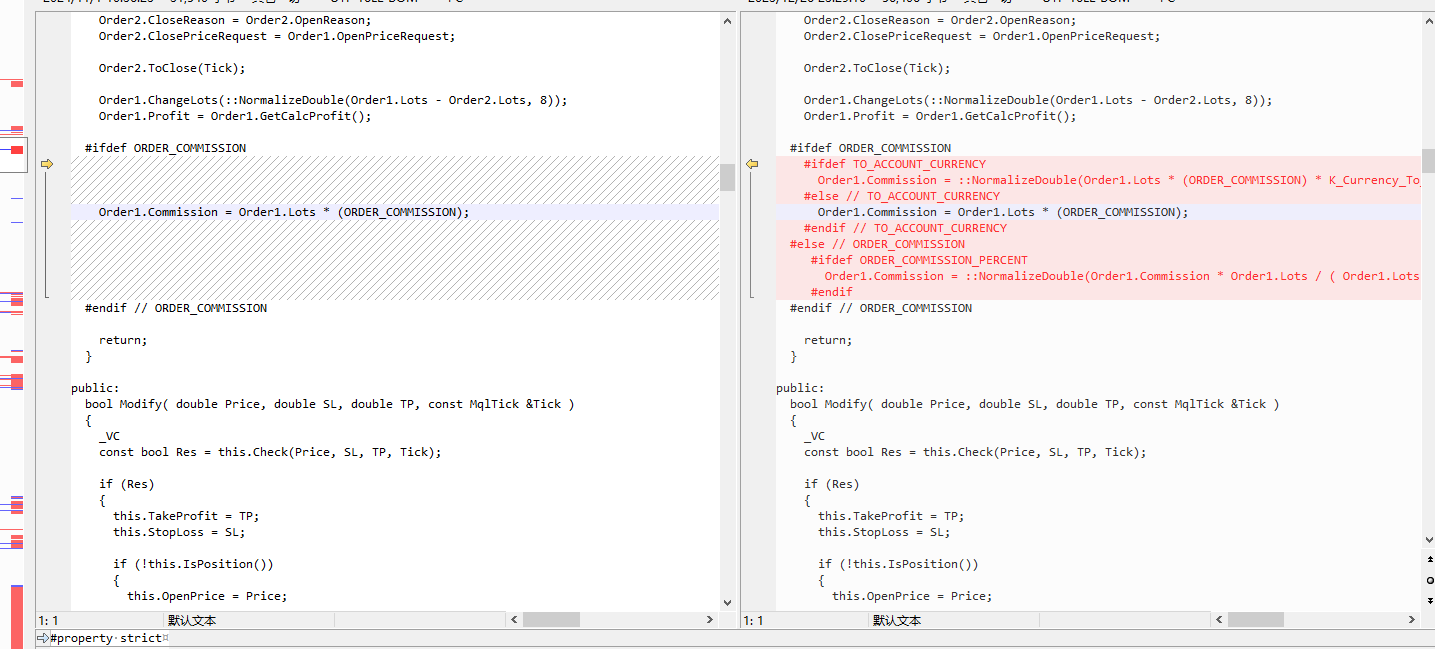Click left '#ifdef ORDER_COMMISSION' line
This screenshot has height=649, width=1435.
click(165, 148)
